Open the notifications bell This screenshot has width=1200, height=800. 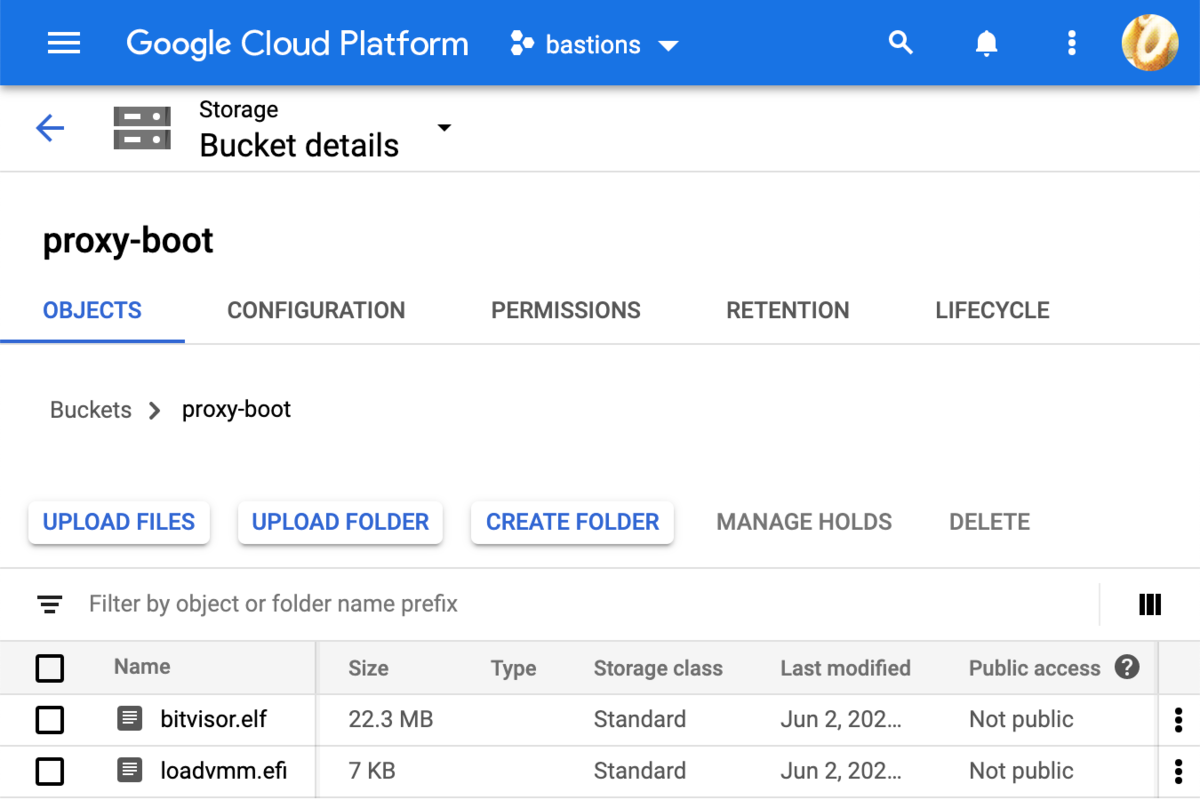pyautogui.click(x=986, y=43)
